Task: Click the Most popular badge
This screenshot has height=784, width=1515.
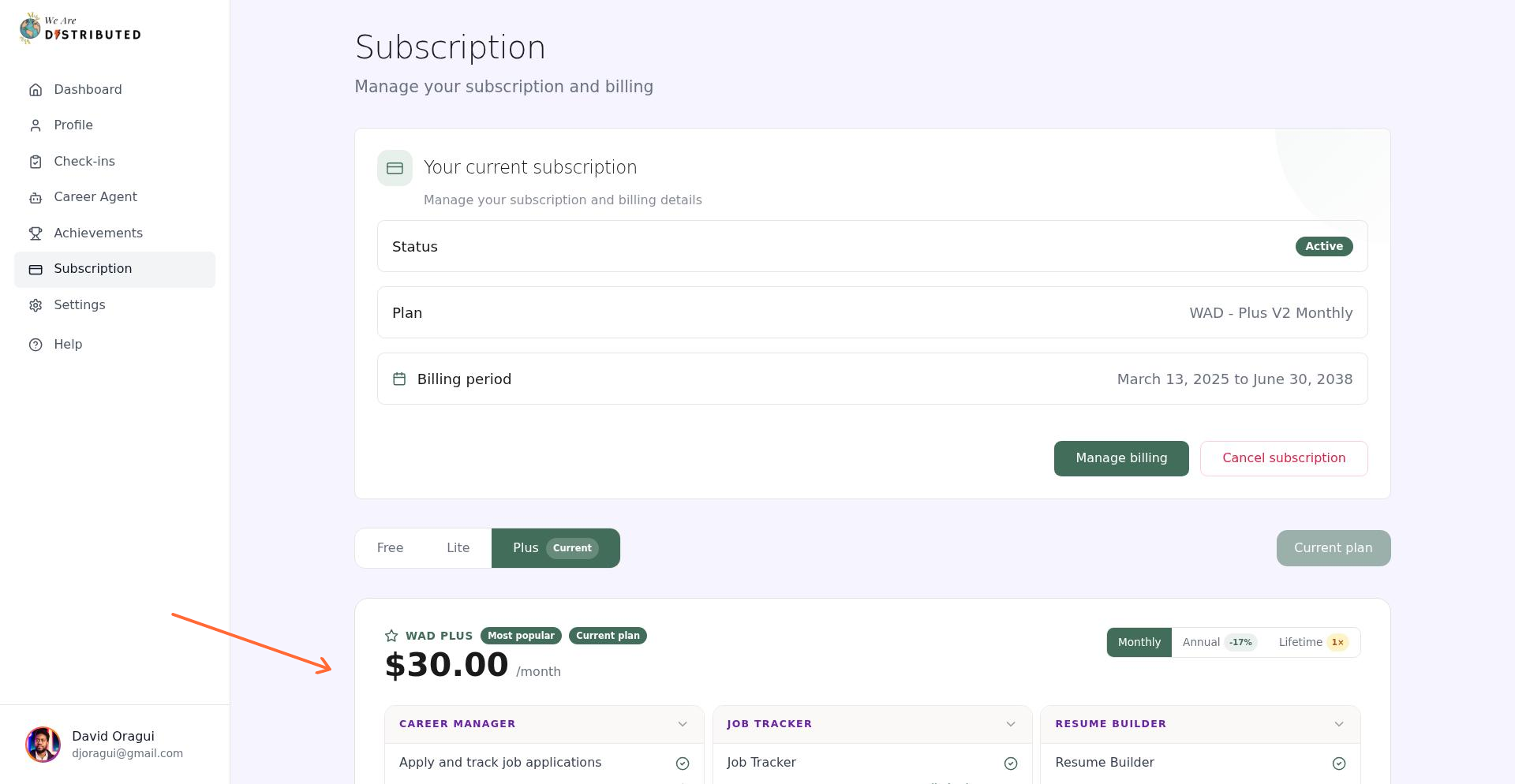Action: click(521, 636)
